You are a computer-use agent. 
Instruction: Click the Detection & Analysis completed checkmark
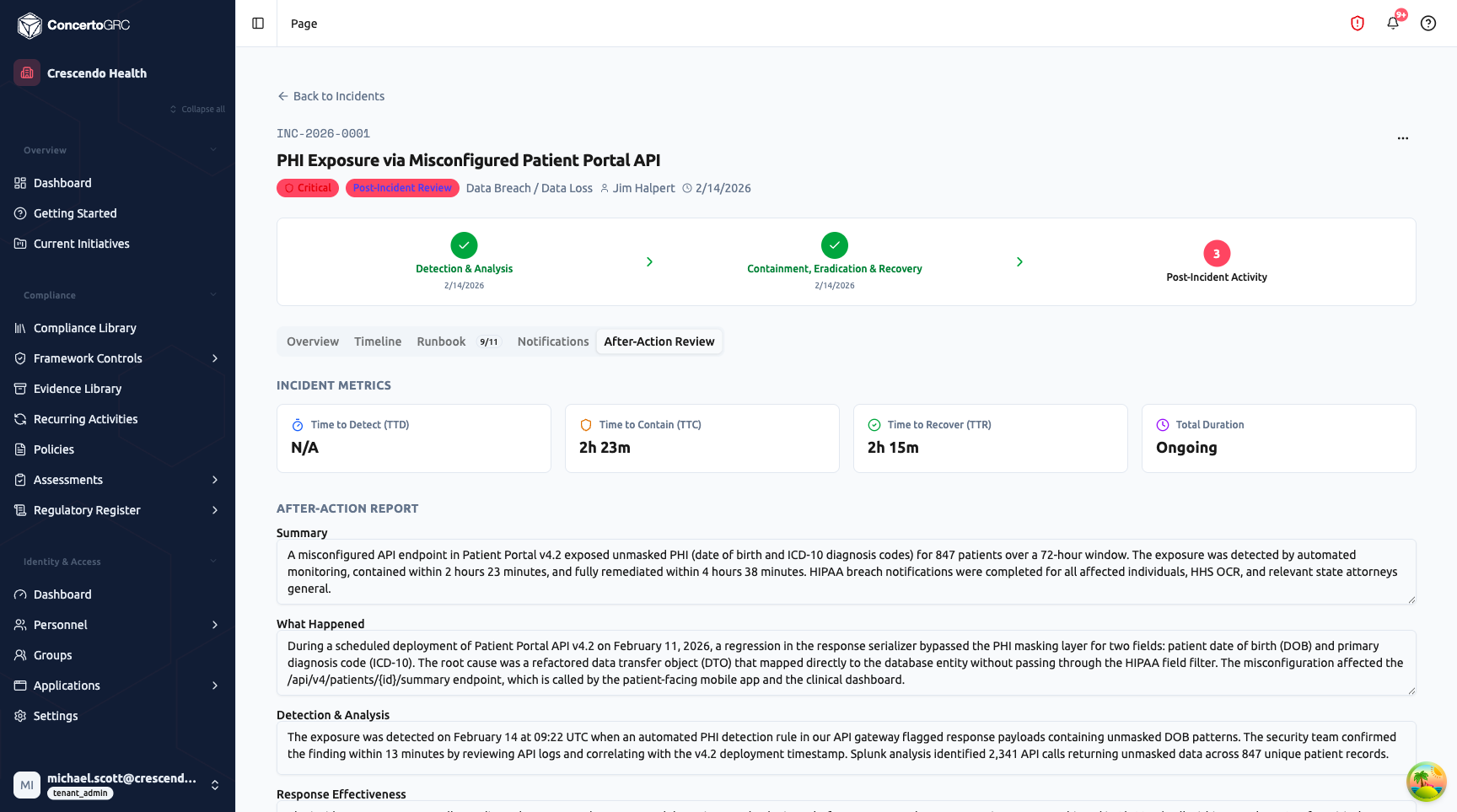point(464,245)
